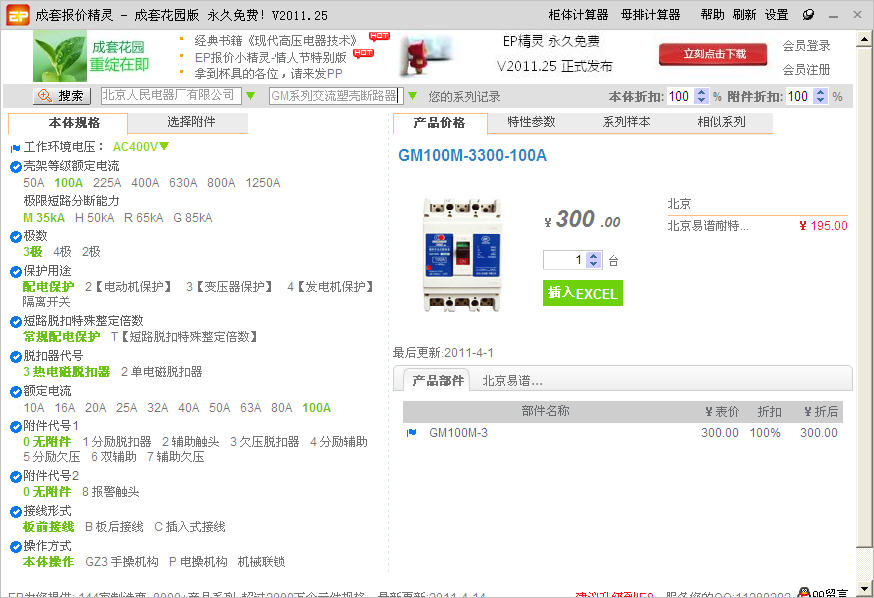
Task: Click the check icon beside 保护用途
Action: coord(16,271)
